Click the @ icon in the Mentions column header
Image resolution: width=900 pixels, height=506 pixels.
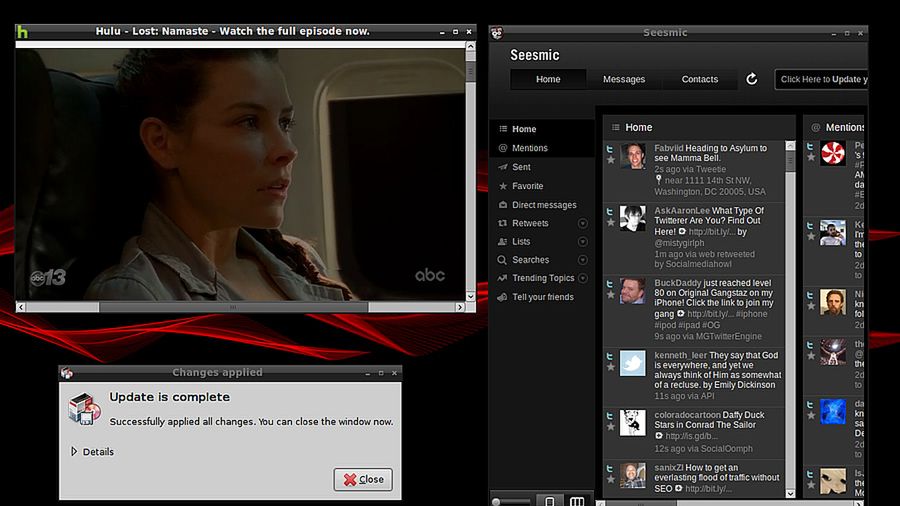coord(815,127)
